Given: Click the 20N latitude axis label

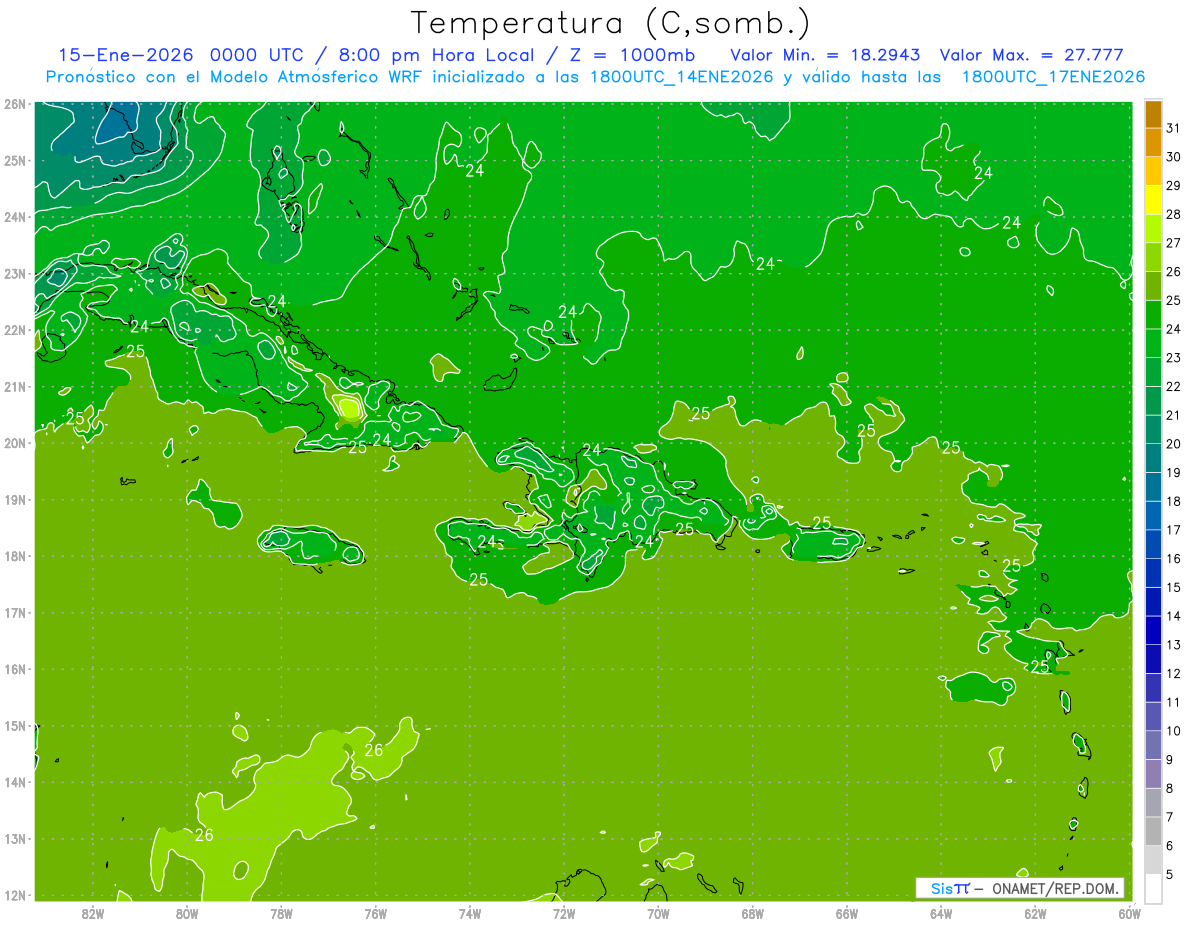Looking at the screenshot, I should pyautogui.click(x=15, y=443).
